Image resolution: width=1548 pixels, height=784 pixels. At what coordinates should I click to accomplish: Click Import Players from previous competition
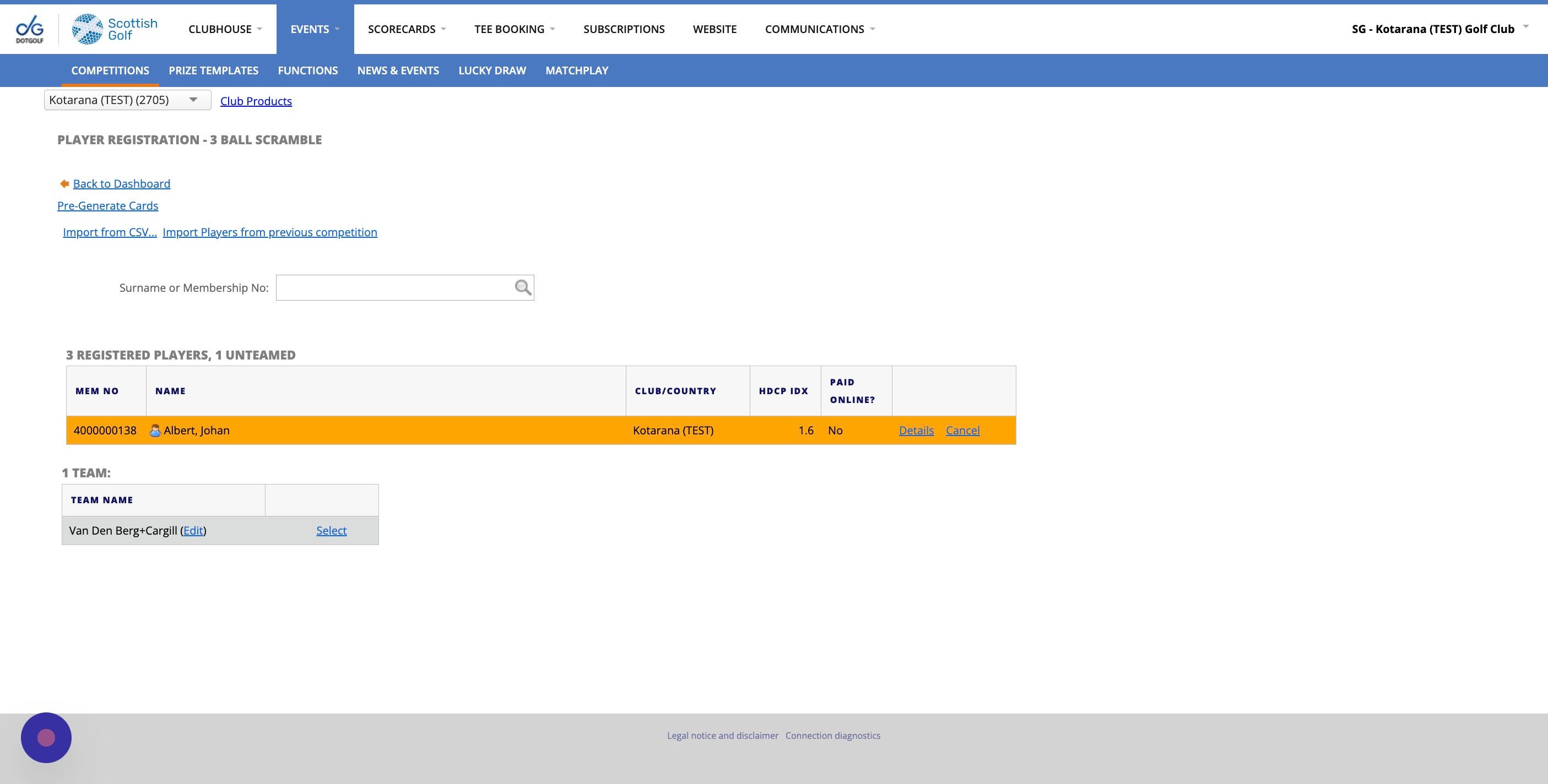pyautogui.click(x=270, y=232)
